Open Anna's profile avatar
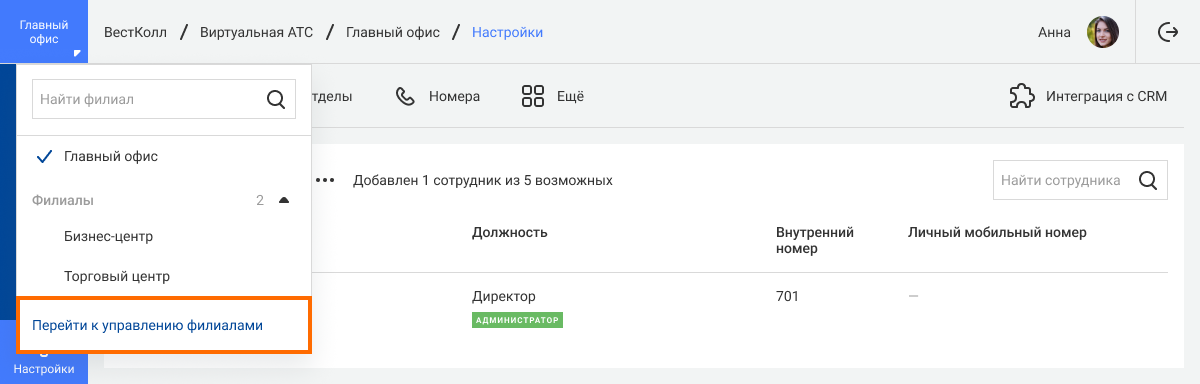The width and height of the screenshot is (1200, 384). point(1103,32)
